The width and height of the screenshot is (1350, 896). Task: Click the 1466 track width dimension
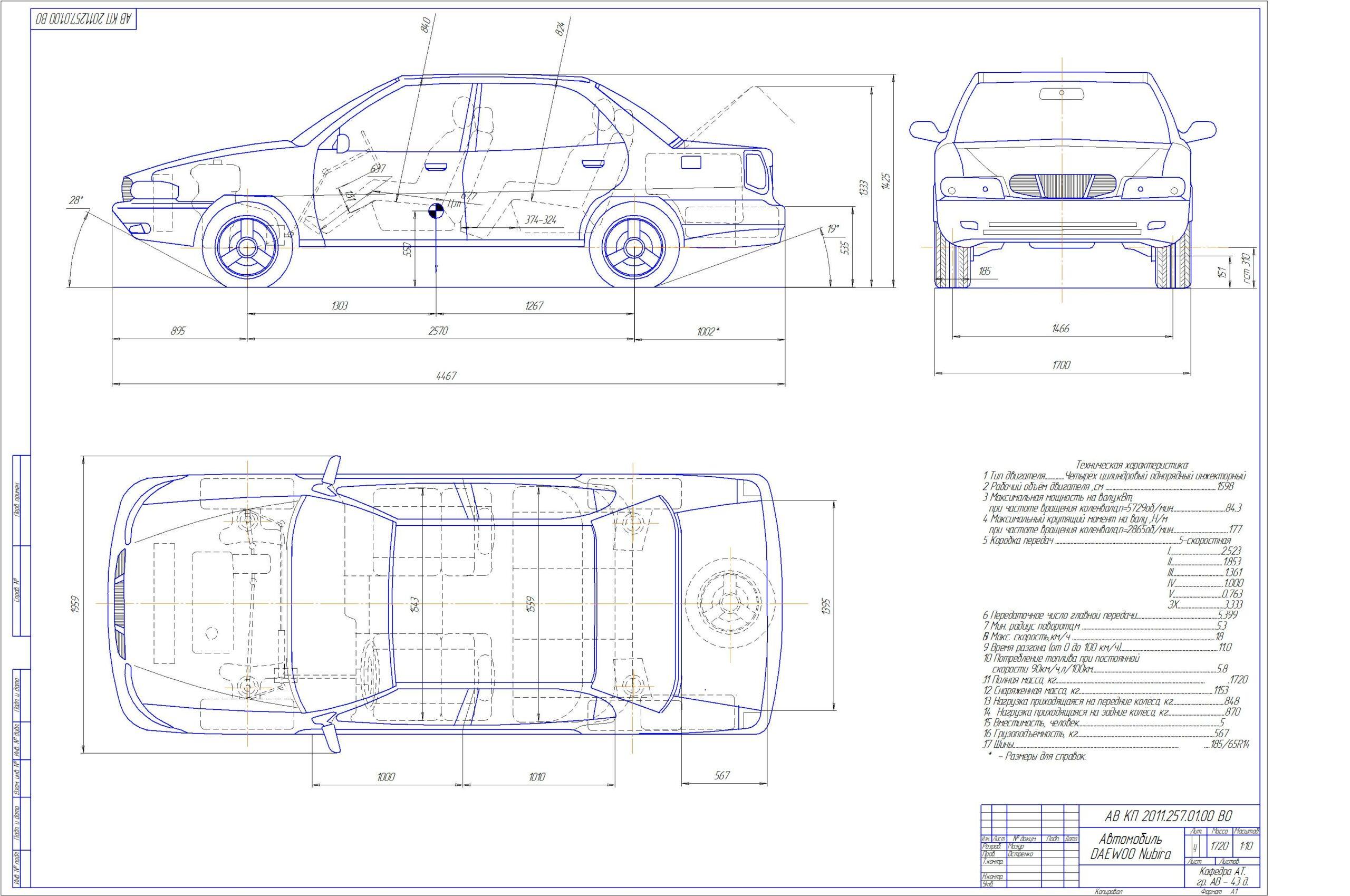(x=1060, y=329)
